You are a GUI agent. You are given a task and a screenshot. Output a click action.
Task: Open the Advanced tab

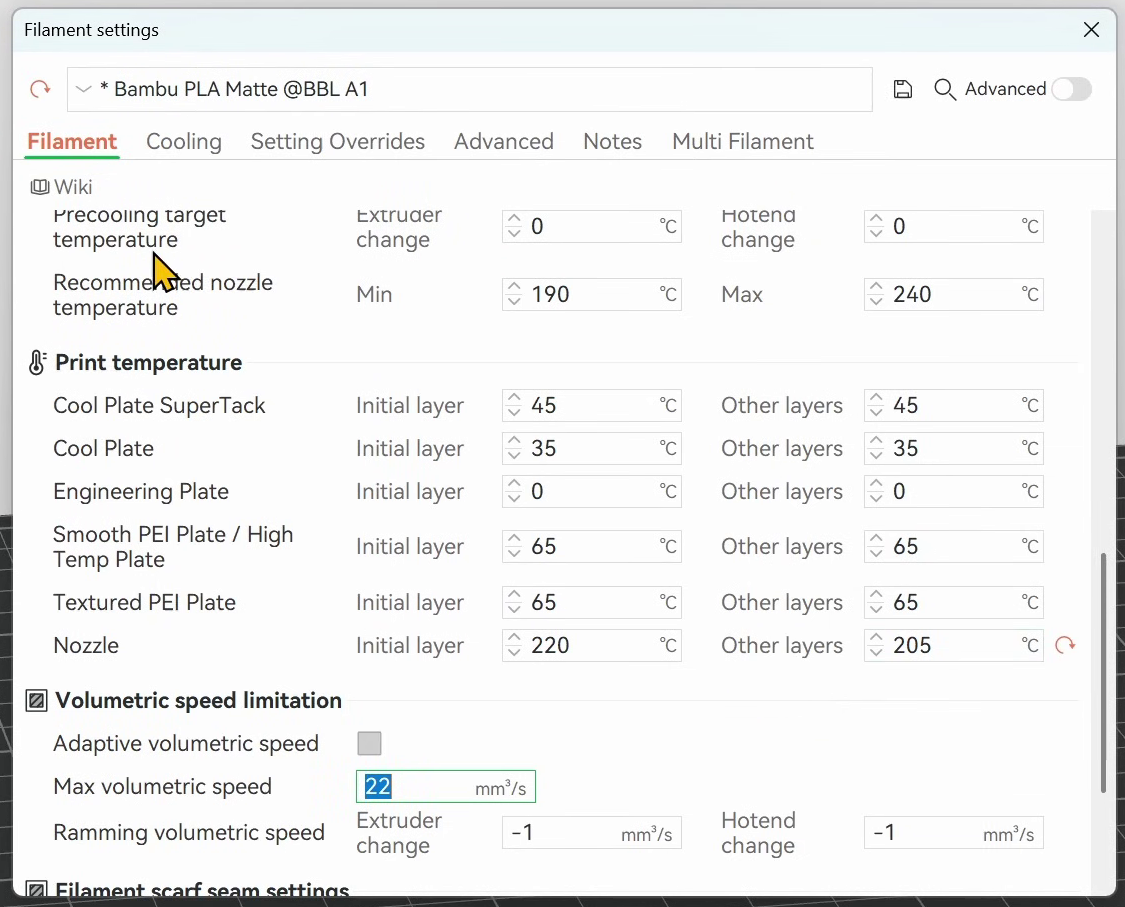[x=504, y=141]
